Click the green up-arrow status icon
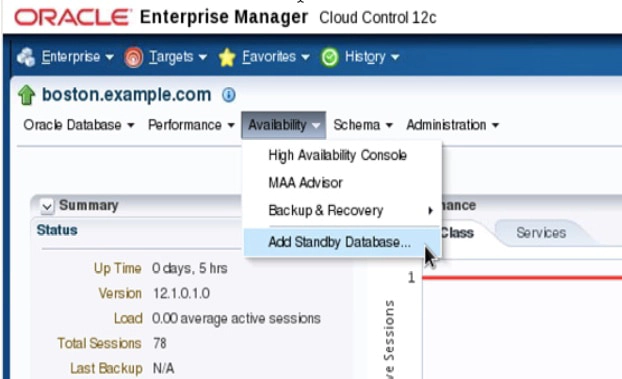 27,95
